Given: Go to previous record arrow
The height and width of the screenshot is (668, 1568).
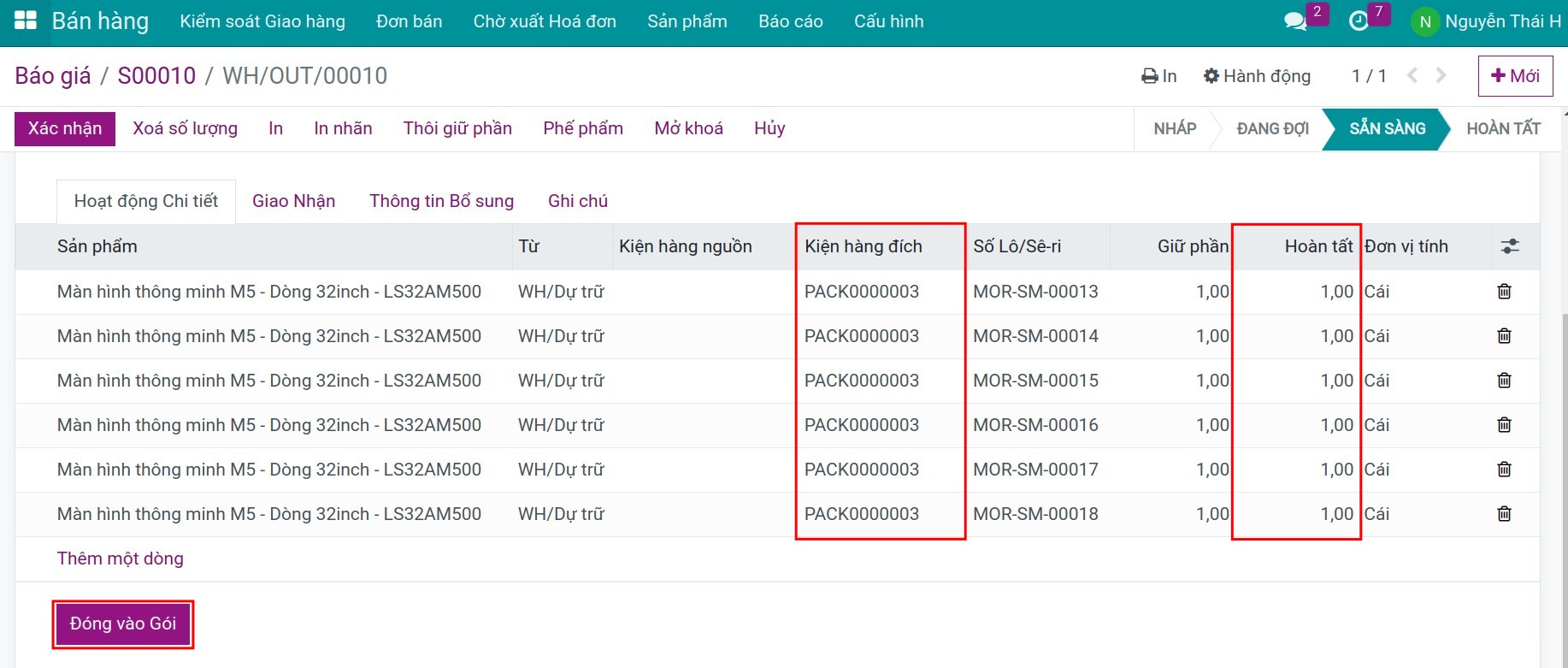Looking at the screenshot, I should 1412,75.
